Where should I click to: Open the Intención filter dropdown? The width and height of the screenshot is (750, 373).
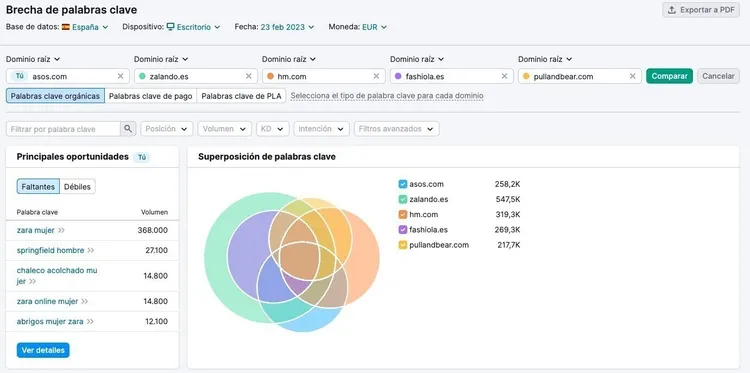[x=321, y=129]
